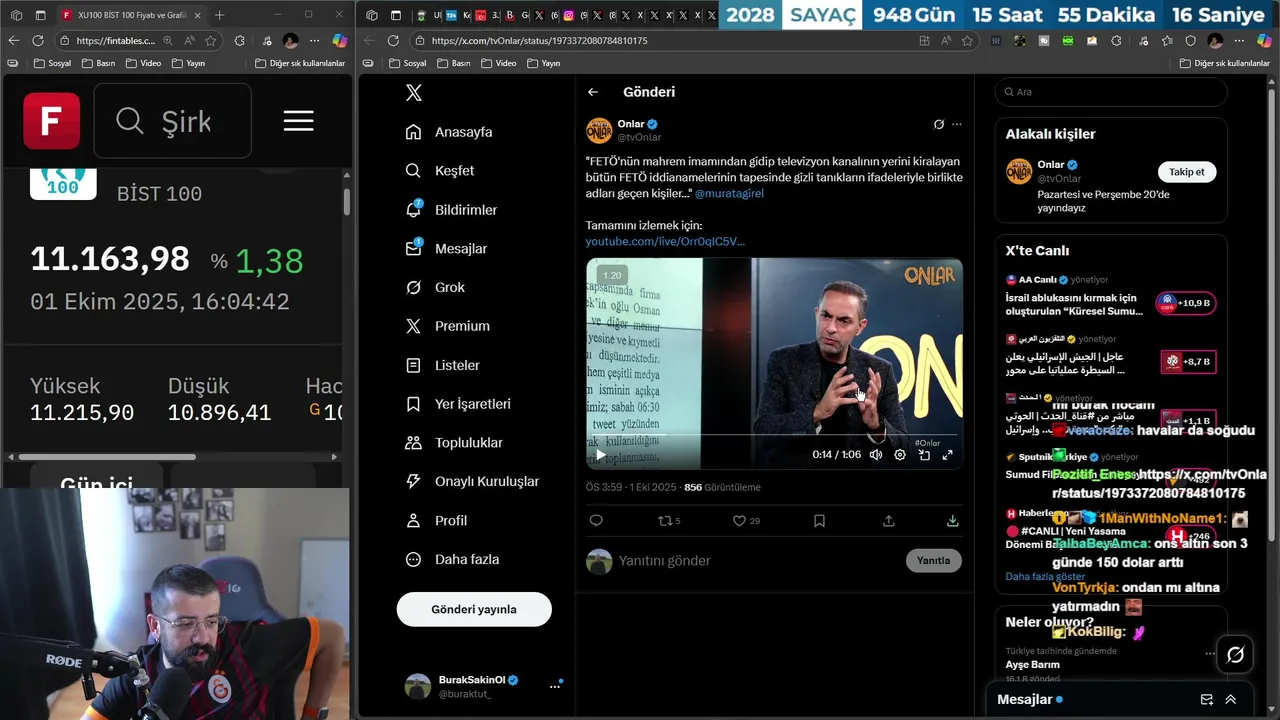This screenshot has height=720, width=1280.
Task: Open the Fintables hamburger menu
Action: coord(298,121)
